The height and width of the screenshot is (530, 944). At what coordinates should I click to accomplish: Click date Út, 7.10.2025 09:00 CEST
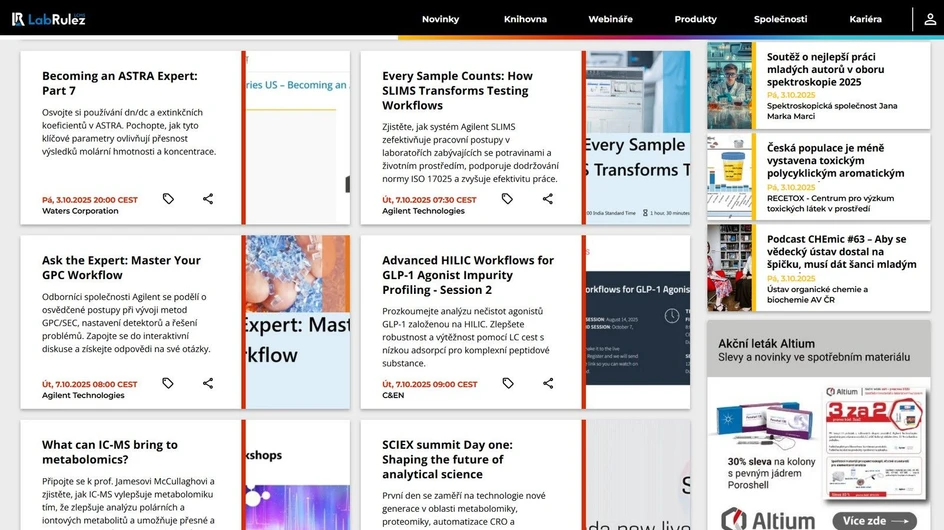click(x=430, y=384)
